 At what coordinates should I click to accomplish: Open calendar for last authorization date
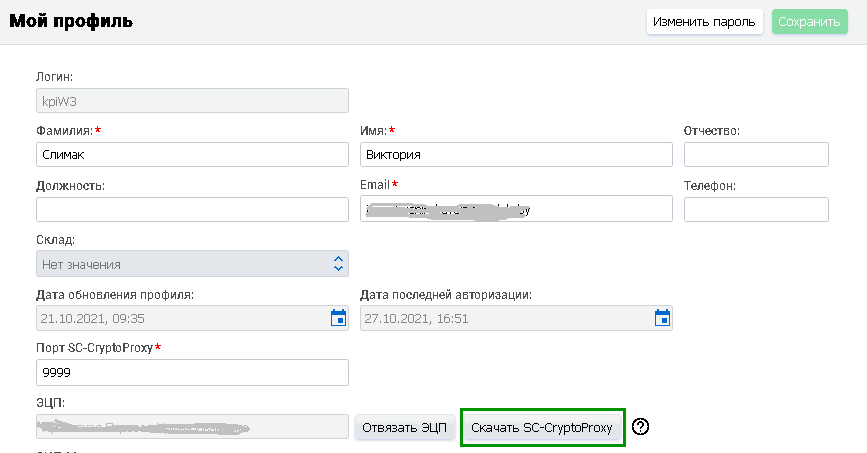(661, 318)
